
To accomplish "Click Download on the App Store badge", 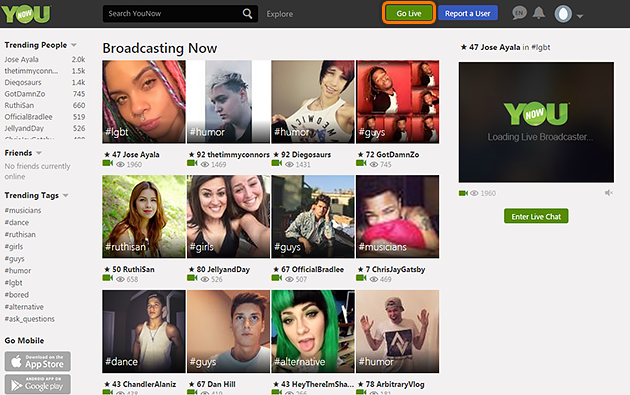I will pyautogui.click(x=38, y=361).
